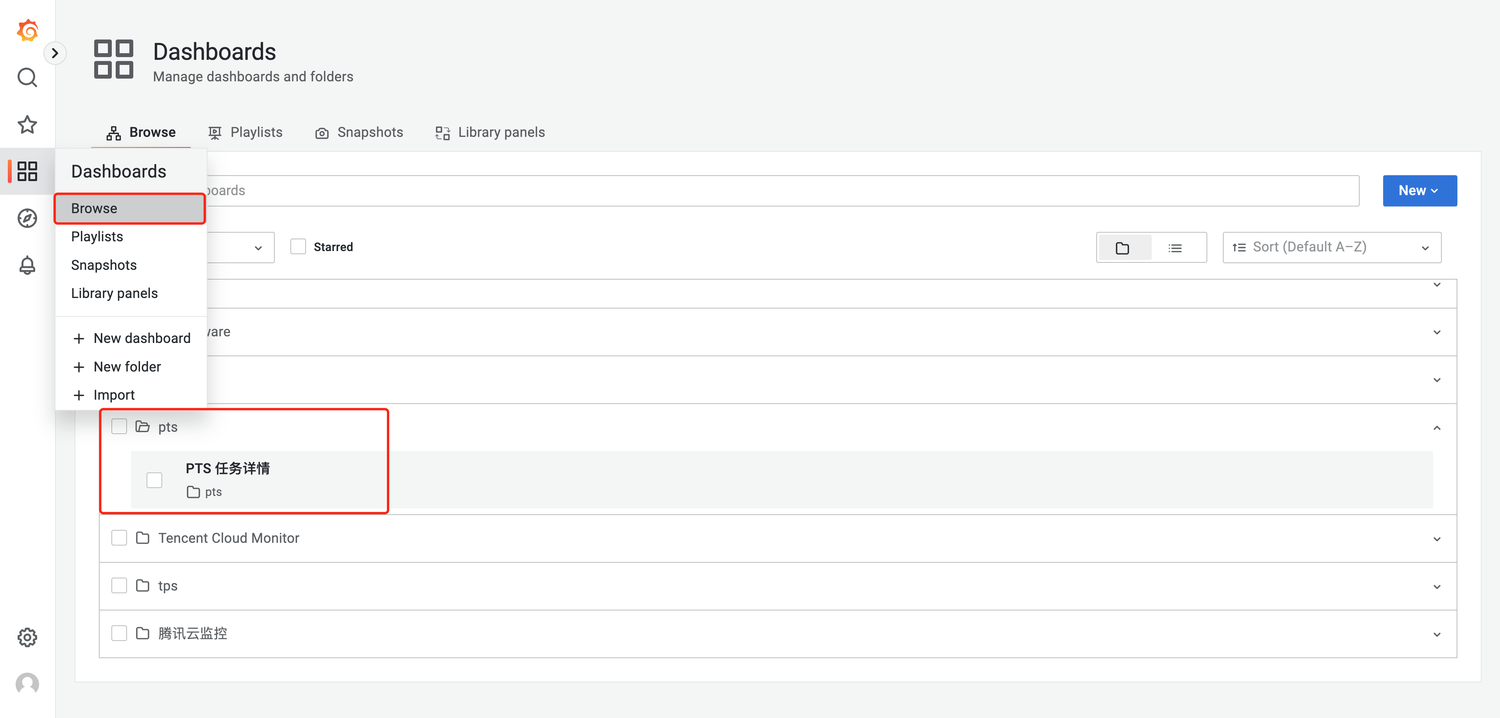Screen dimensions: 1500x718
Task: Open Starred dashboards star icon
Action: tap(28, 125)
